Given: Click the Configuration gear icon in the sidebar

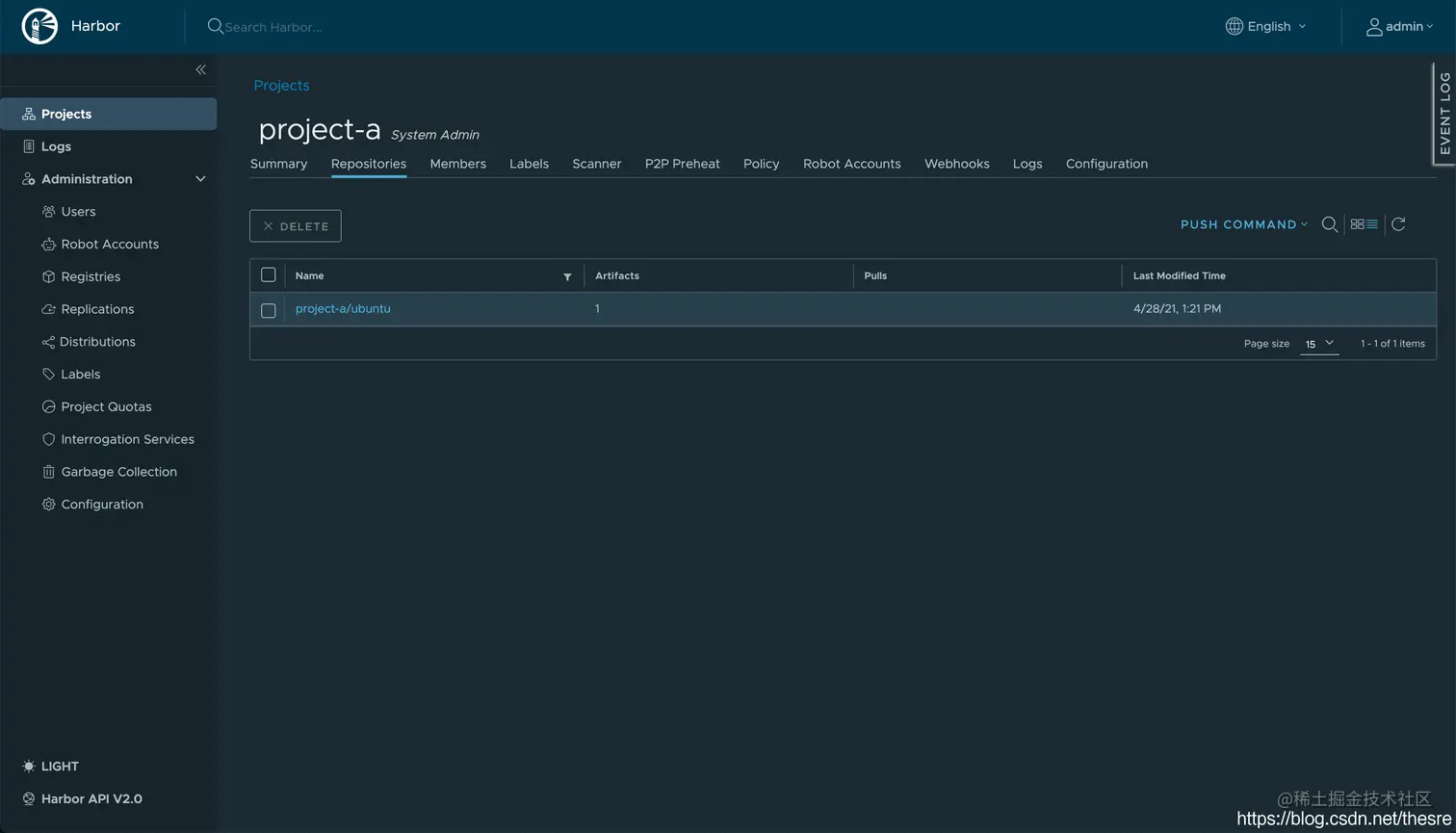Looking at the screenshot, I should click(x=48, y=505).
